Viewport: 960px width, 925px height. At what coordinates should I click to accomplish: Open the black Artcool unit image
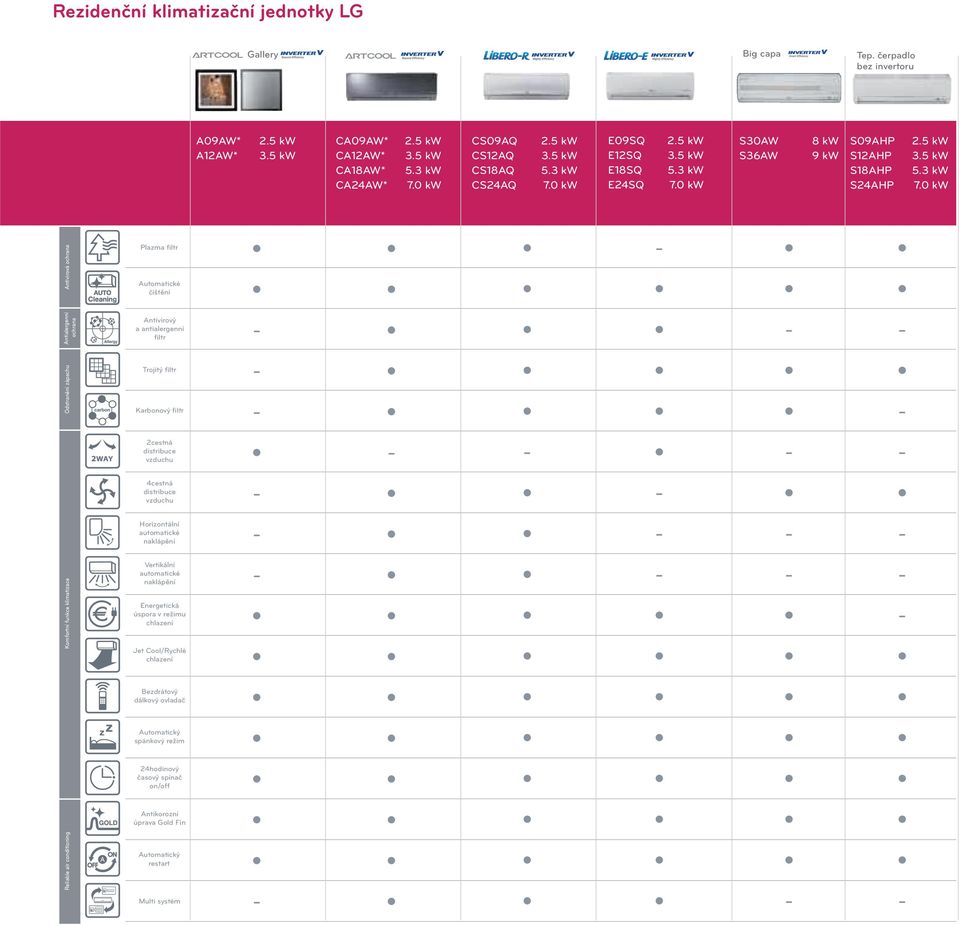(392, 86)
